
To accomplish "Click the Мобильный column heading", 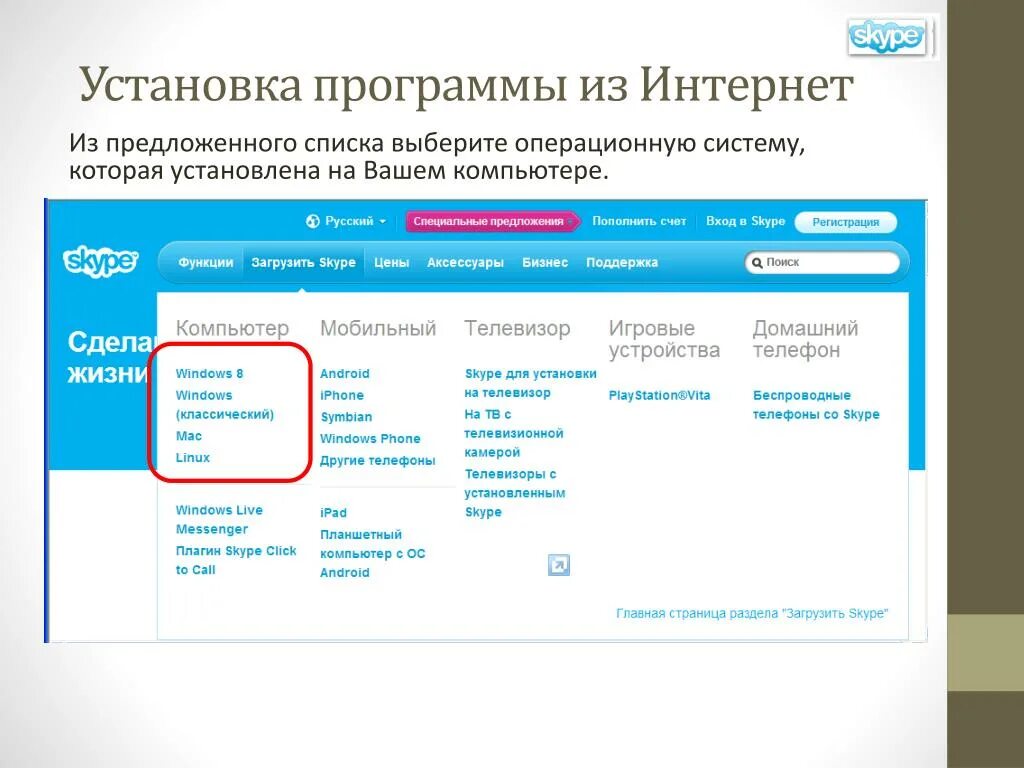I will click(378, 328).
